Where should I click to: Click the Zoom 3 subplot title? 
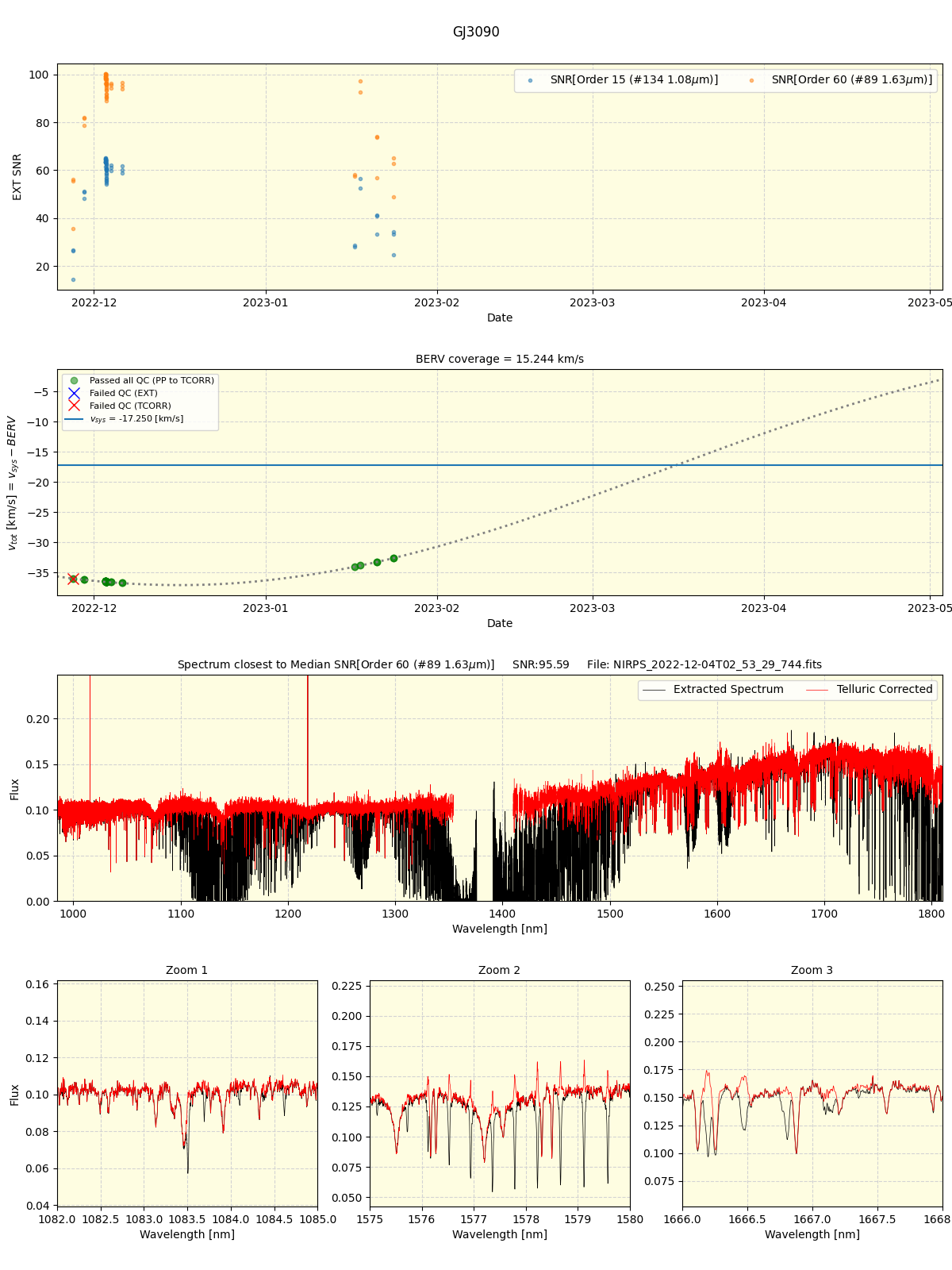(x=812, y=971)
